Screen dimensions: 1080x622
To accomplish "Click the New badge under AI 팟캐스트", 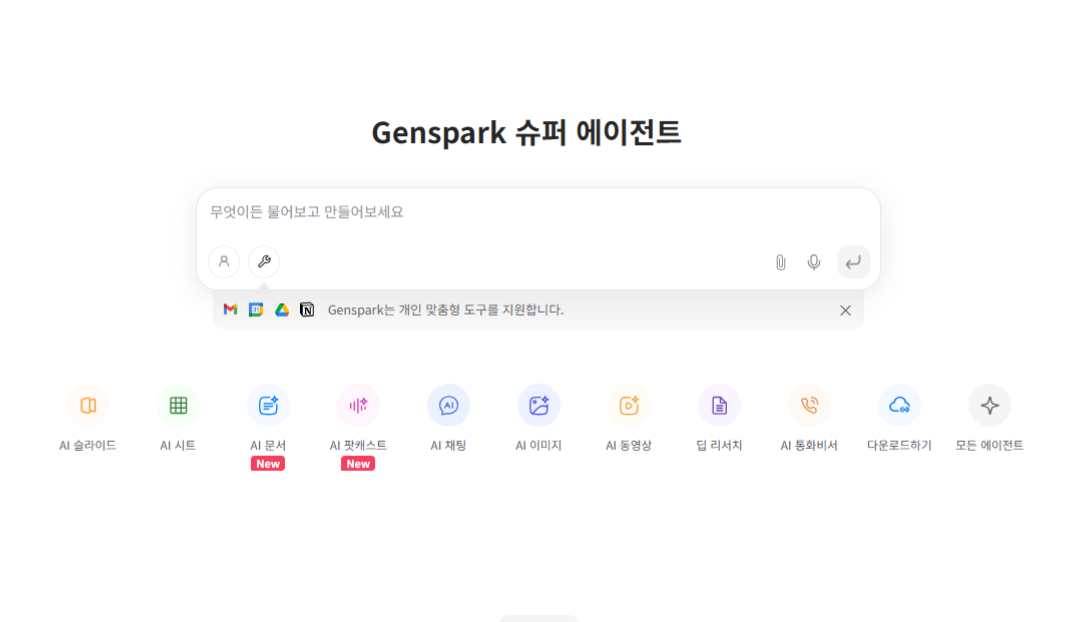I will coord(358,464).
